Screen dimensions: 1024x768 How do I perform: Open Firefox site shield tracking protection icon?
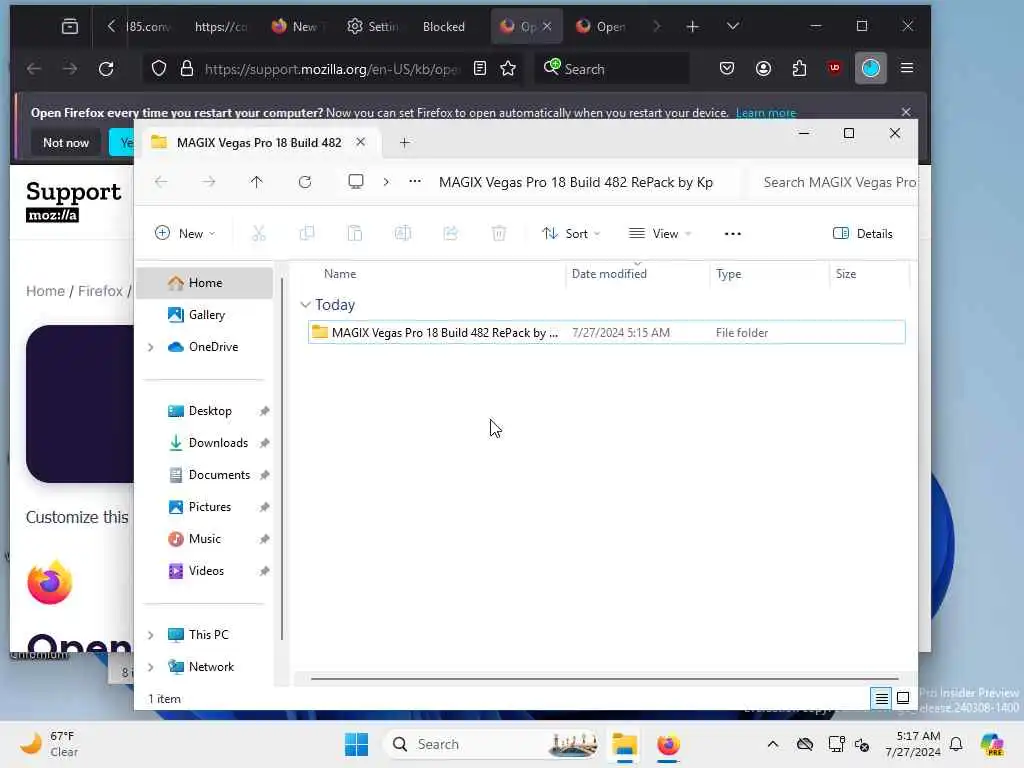[x=159, y=69]
